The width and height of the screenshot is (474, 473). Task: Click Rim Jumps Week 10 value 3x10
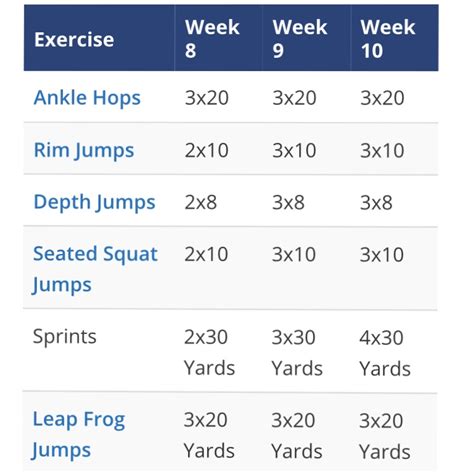[382, 150]
